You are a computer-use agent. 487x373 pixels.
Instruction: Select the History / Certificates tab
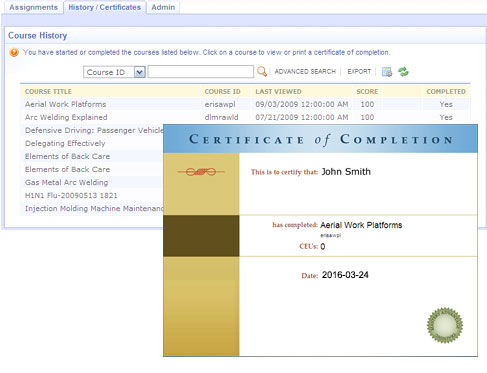tap(105, 7)
